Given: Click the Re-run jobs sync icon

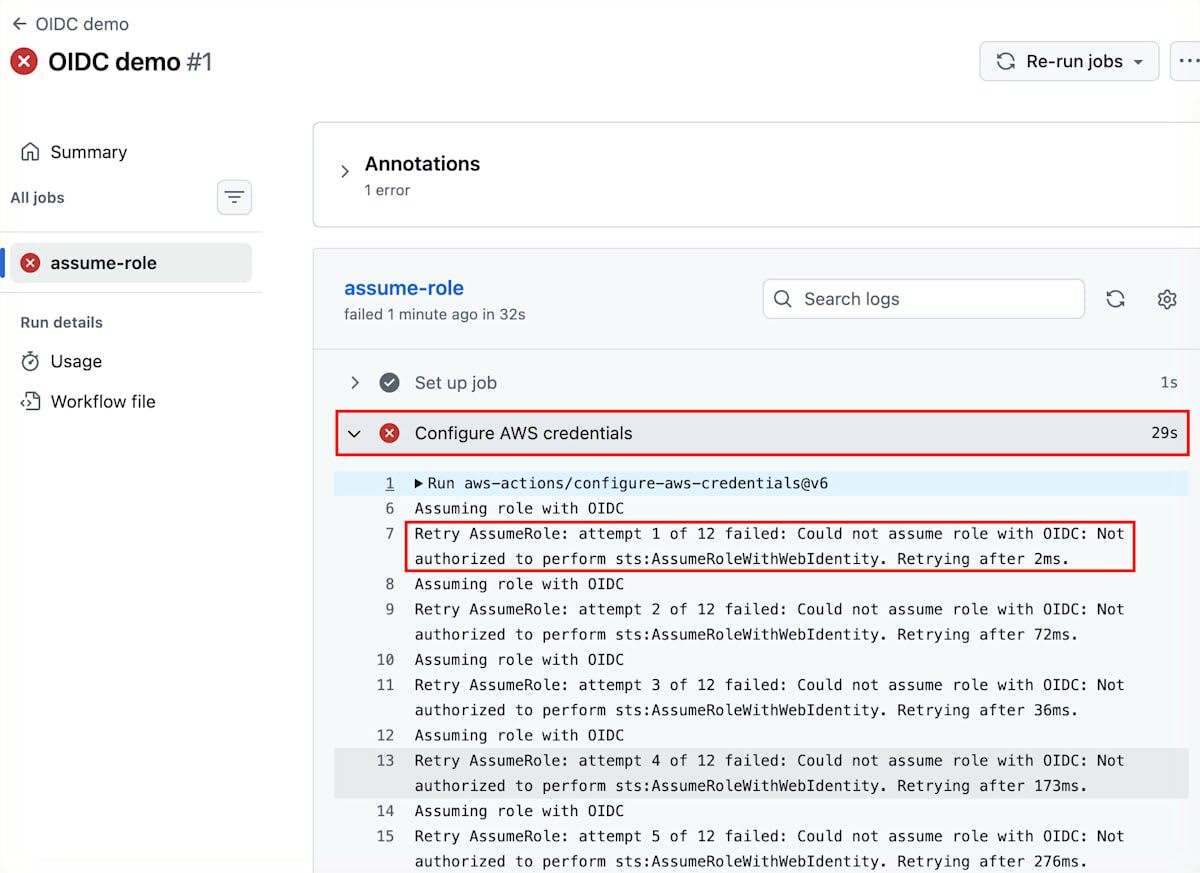Looking at the screenshot, I should coord(1006,61).
